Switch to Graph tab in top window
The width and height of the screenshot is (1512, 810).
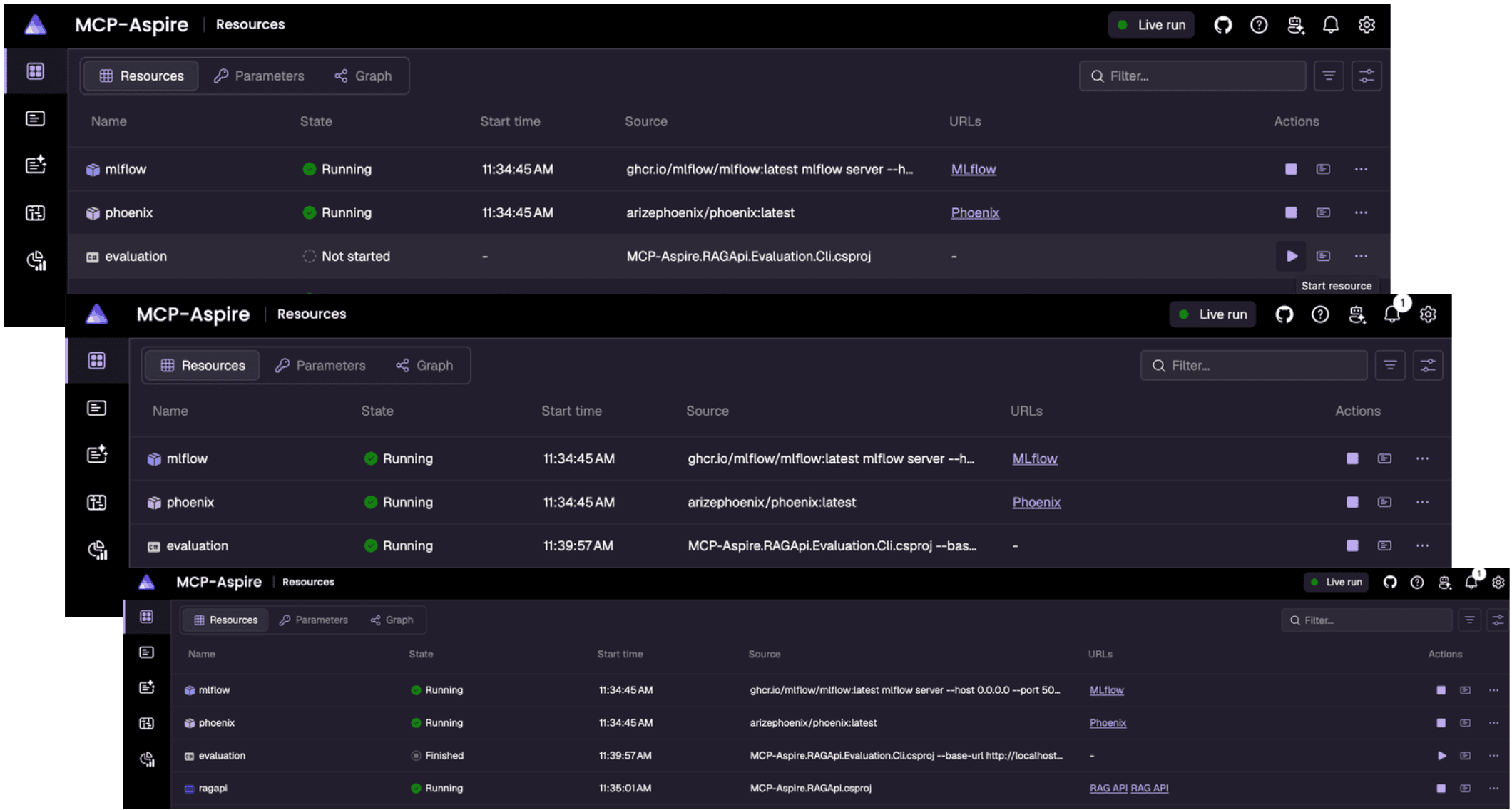364,76
